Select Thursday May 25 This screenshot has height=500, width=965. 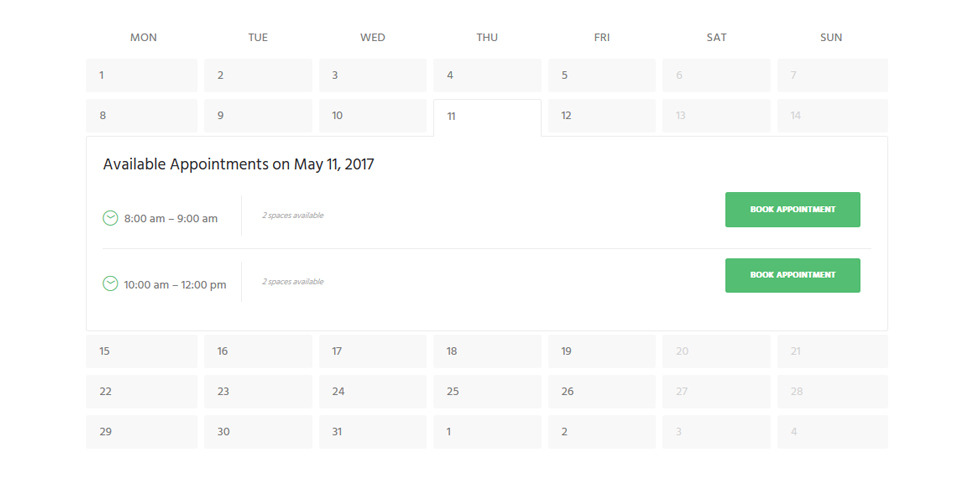[487, 392]
